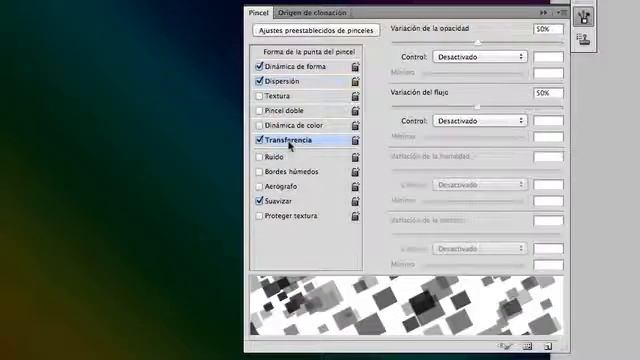Switch to the Pincel tab

click(259, 13)
